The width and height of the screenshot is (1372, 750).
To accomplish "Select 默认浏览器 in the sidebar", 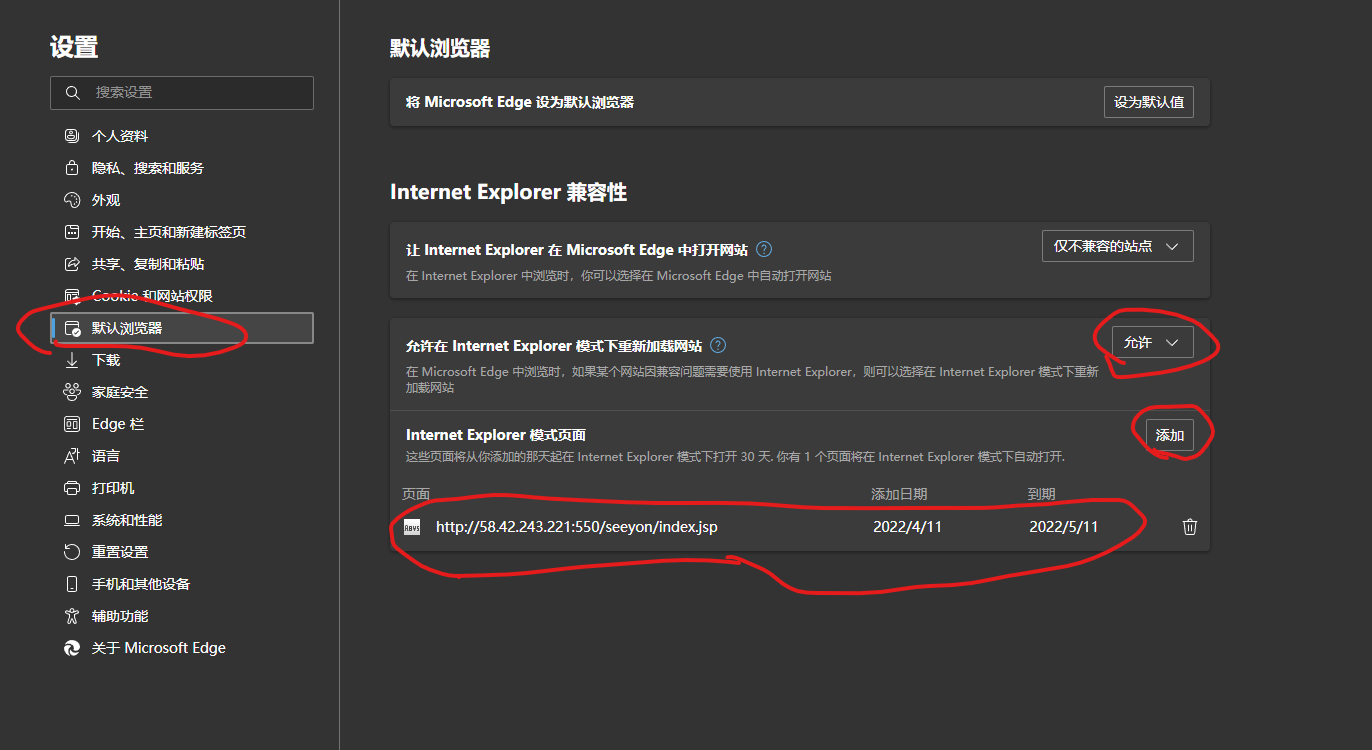I will click(182, 328).
